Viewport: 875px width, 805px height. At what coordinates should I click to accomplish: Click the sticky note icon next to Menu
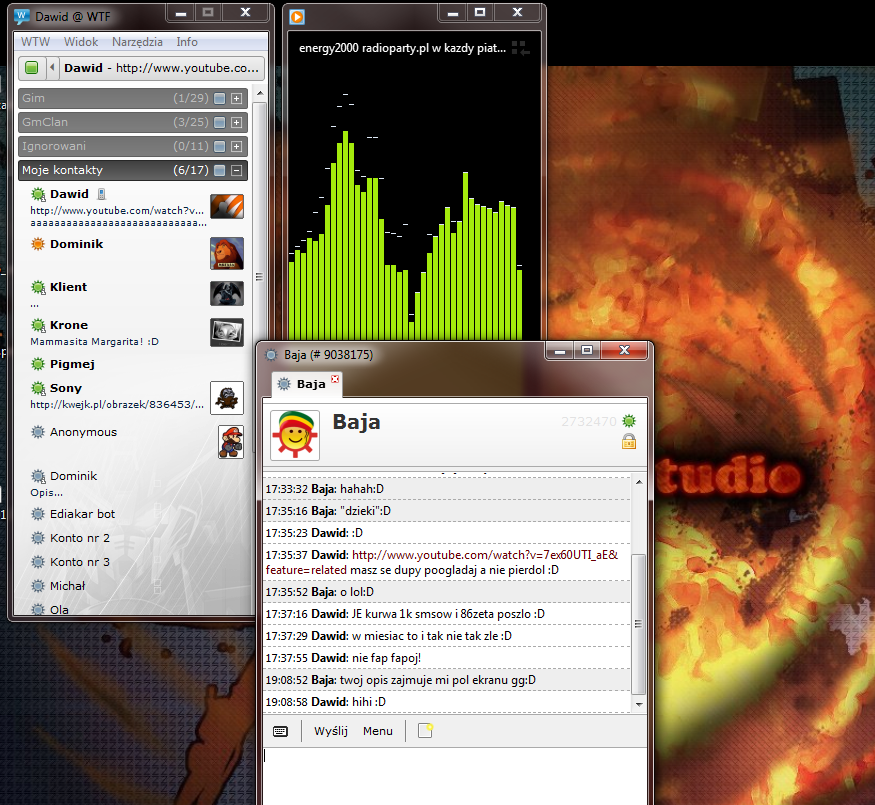coord(425,730)
